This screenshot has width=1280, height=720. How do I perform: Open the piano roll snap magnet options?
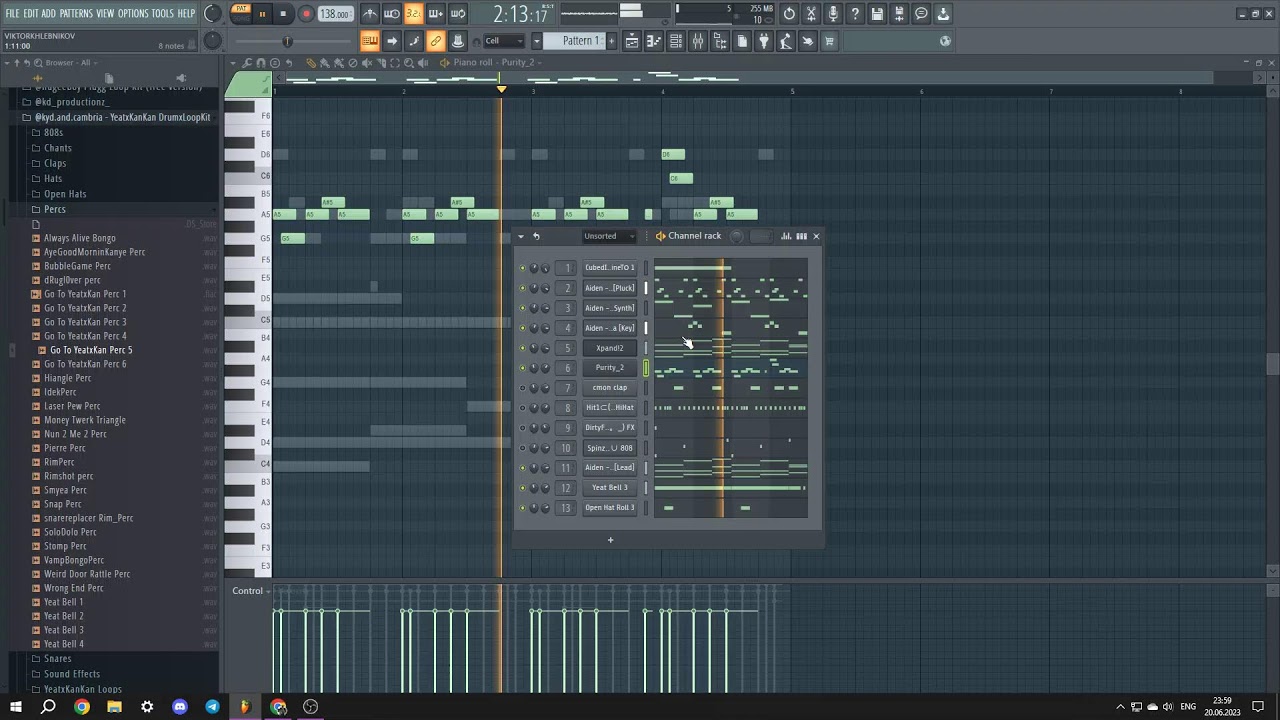click(261, 63)
